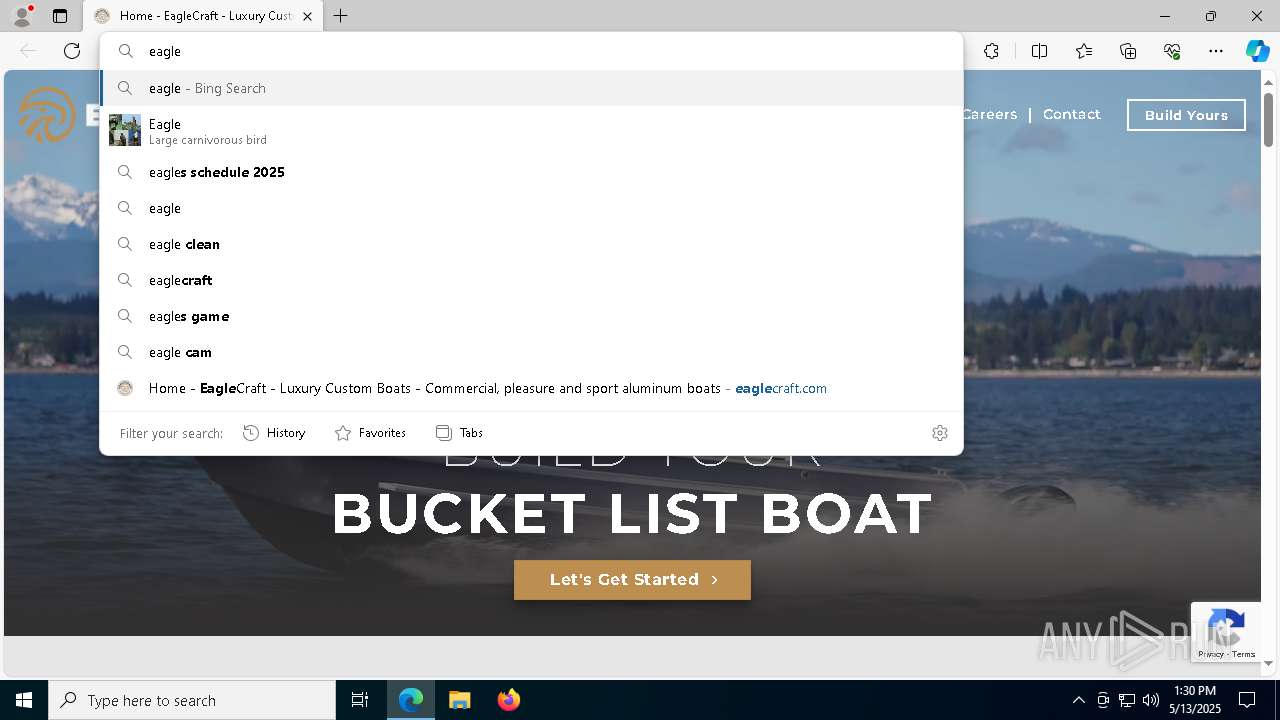Select 'eagles game' suggestion

(x=532, y=316)
